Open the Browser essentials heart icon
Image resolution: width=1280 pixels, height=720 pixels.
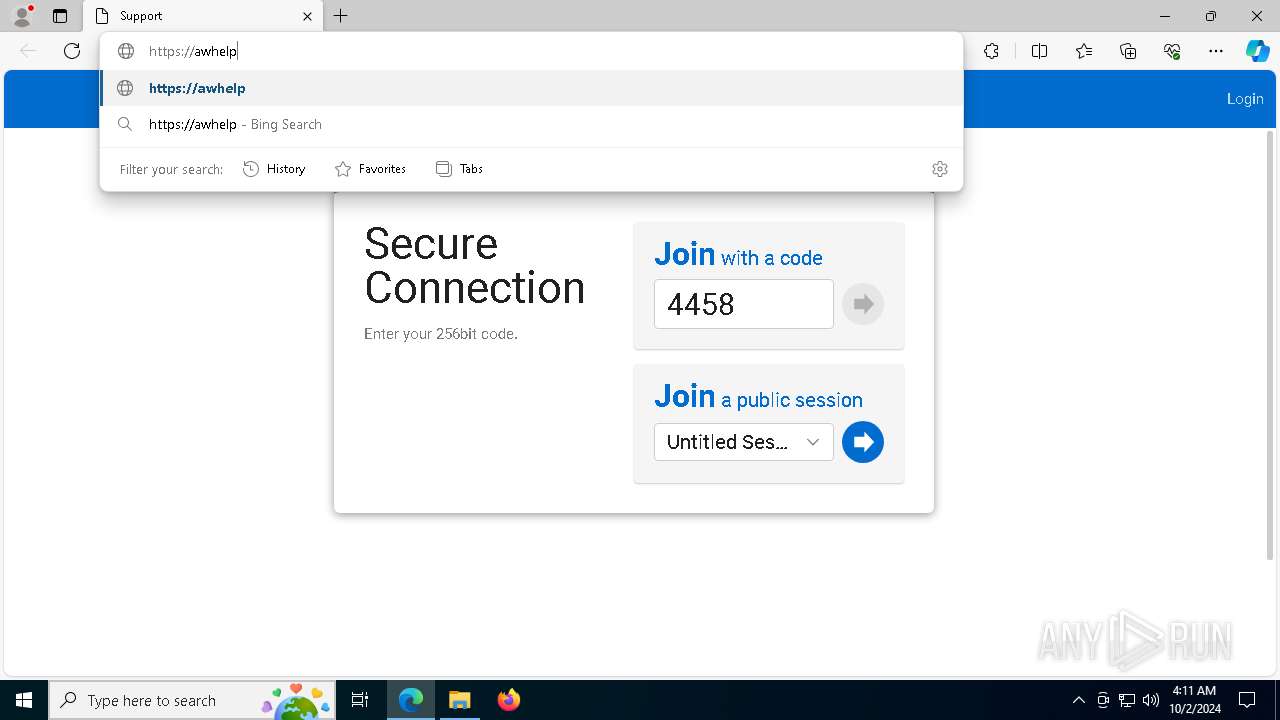coord(1172,51)
